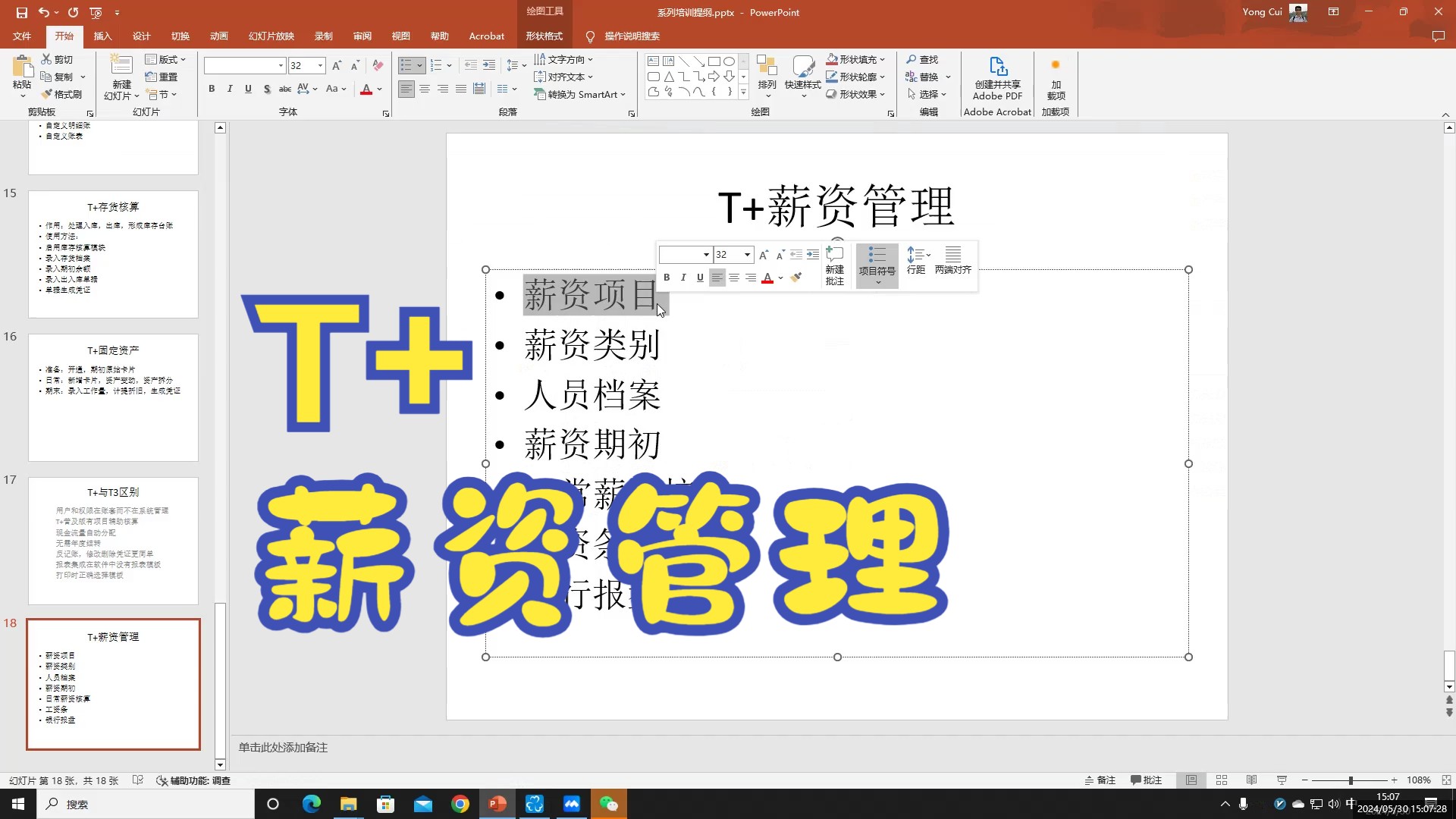Toggle Underline in ribbon font group
The height and width of the screenshot is (819, 1456).
tap(248, 89)
